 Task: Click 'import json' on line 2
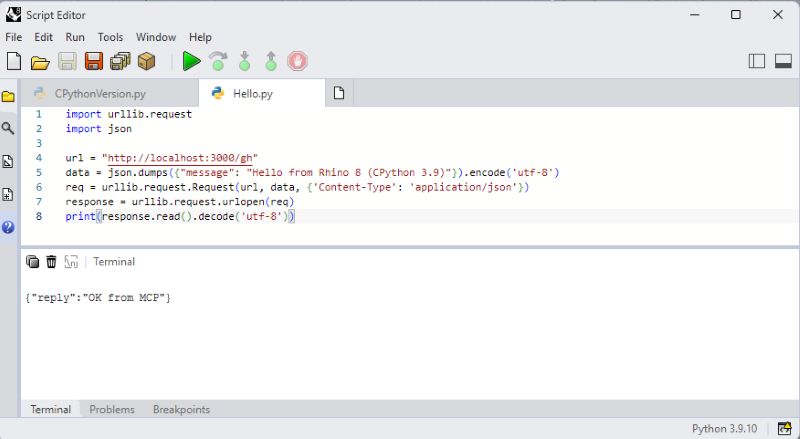pyautogui.click(x=98, y=129)
